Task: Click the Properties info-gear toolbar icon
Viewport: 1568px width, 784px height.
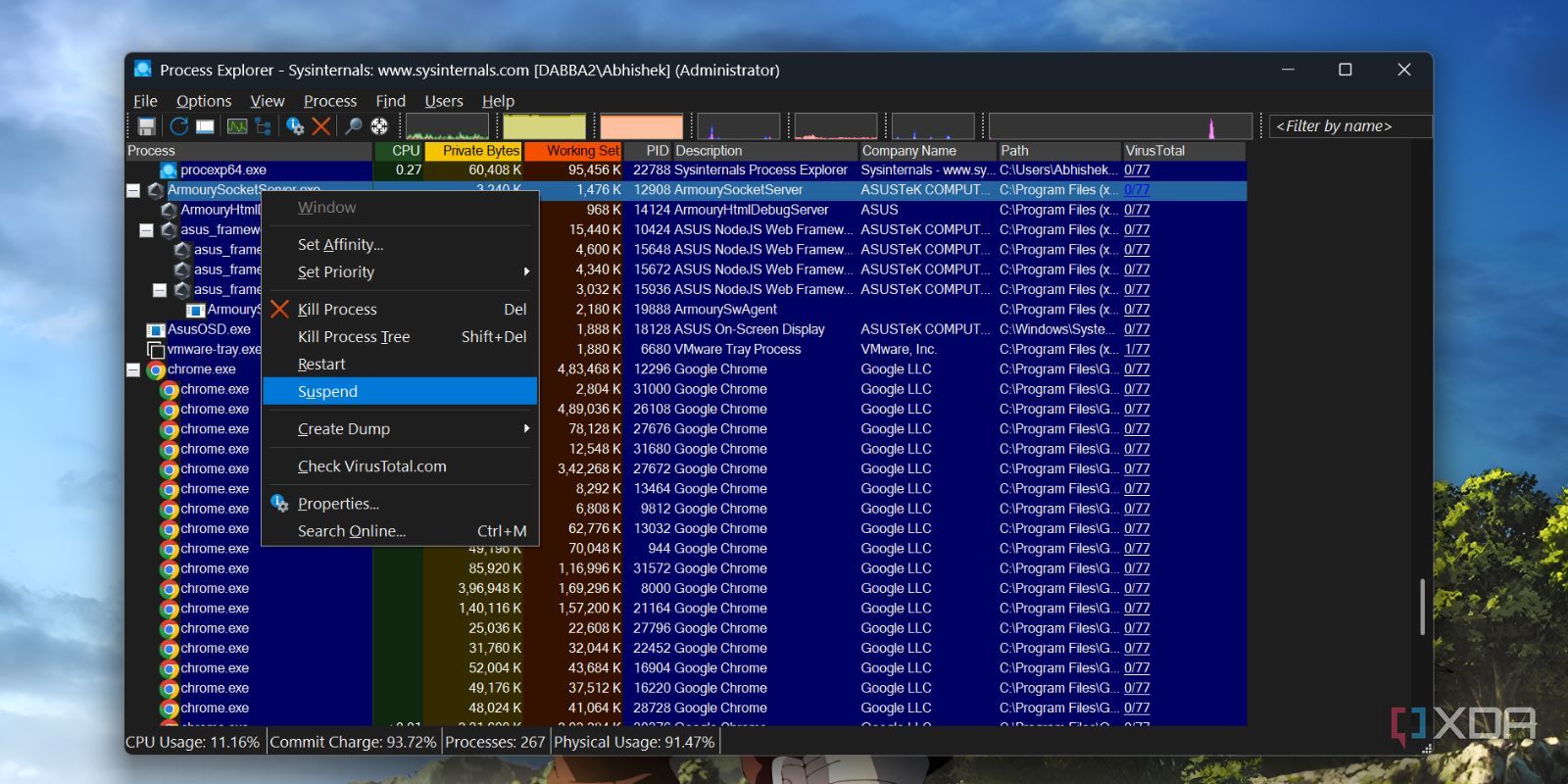Action: [295, 126]
